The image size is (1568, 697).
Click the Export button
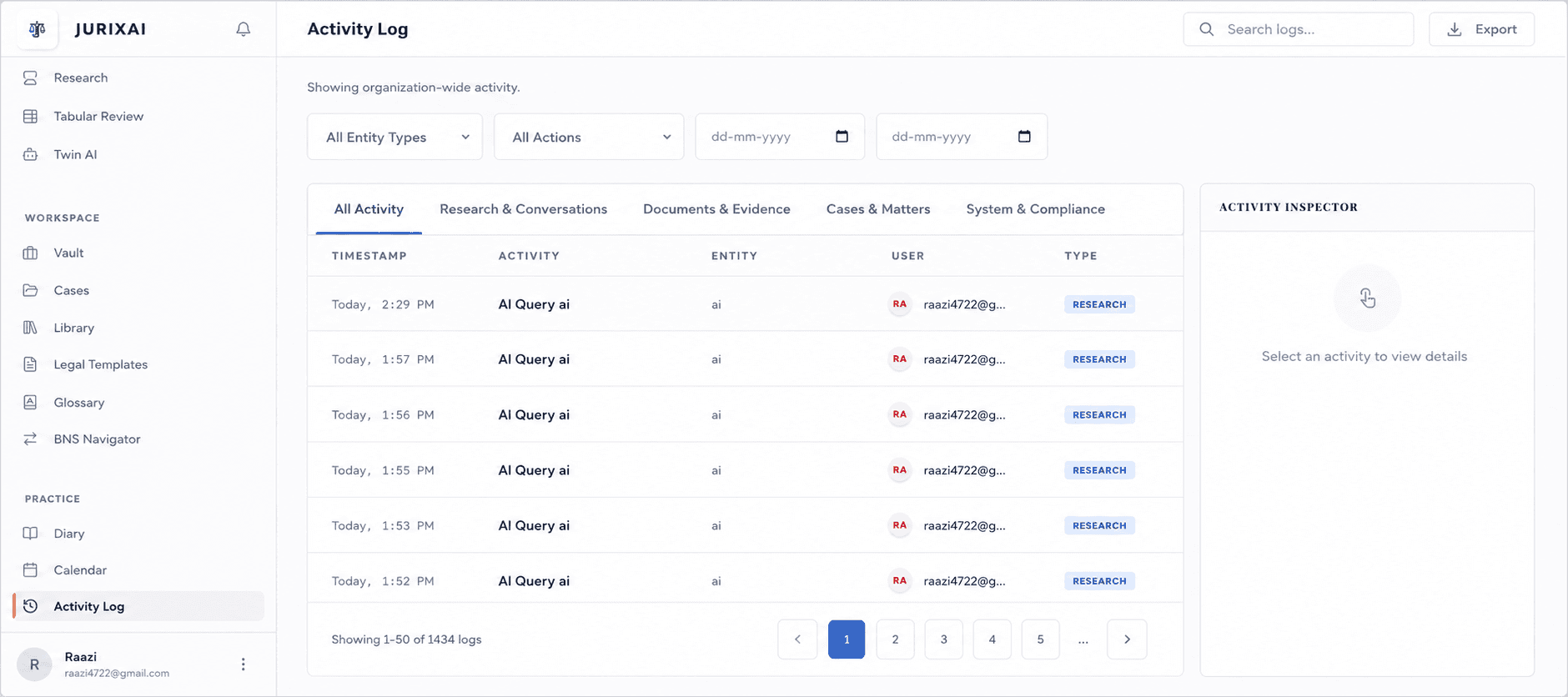pos(1481,29)
